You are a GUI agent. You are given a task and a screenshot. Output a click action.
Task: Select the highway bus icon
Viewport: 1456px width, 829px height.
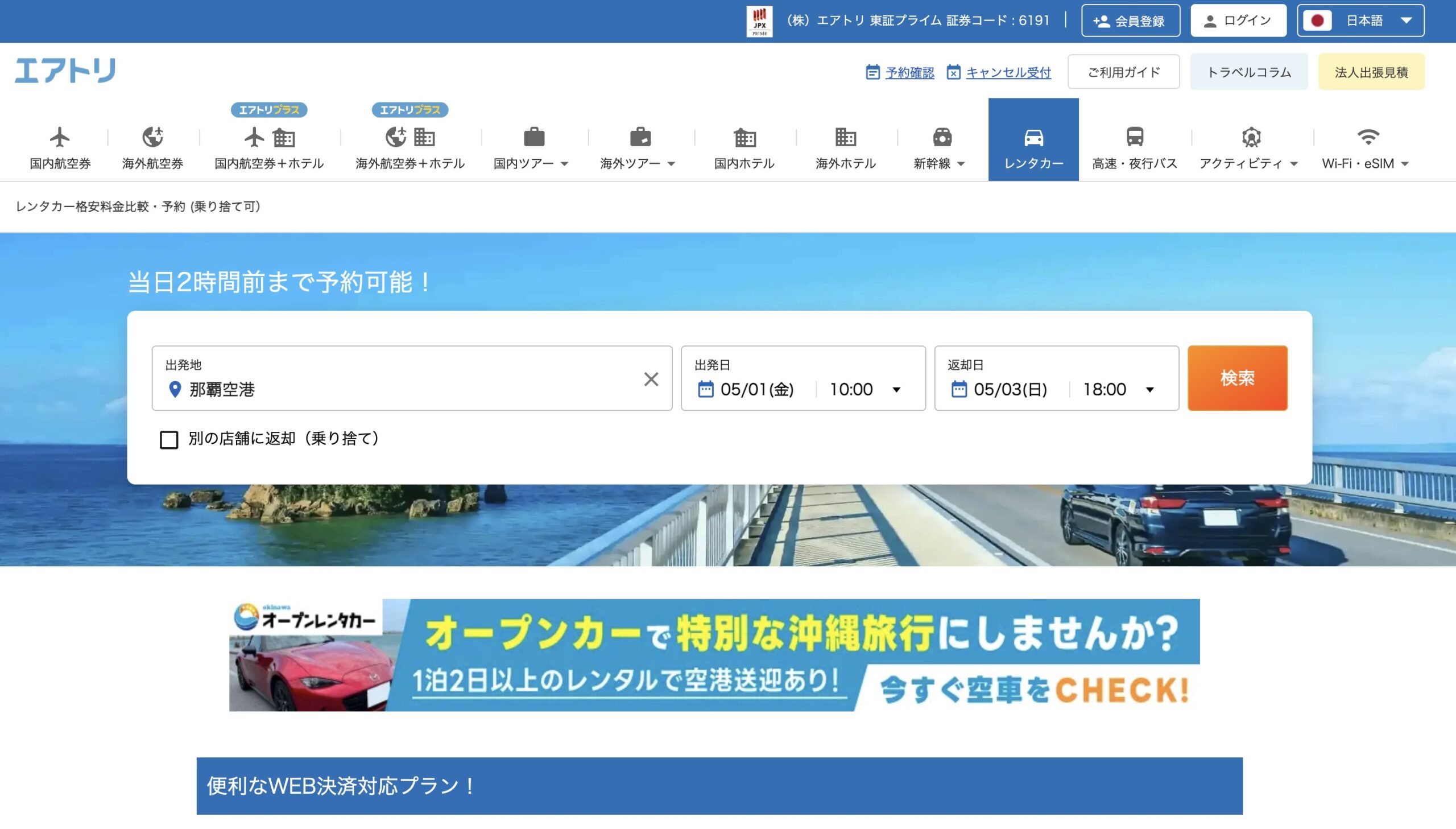click(1135, 137)
